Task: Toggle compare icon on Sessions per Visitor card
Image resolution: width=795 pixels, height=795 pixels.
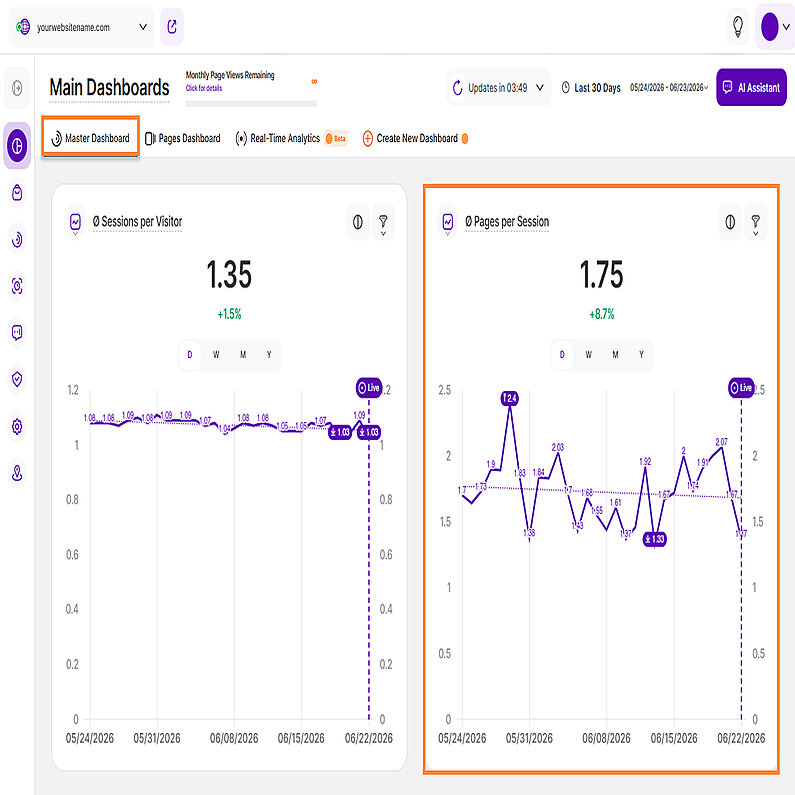Action: 357,222
